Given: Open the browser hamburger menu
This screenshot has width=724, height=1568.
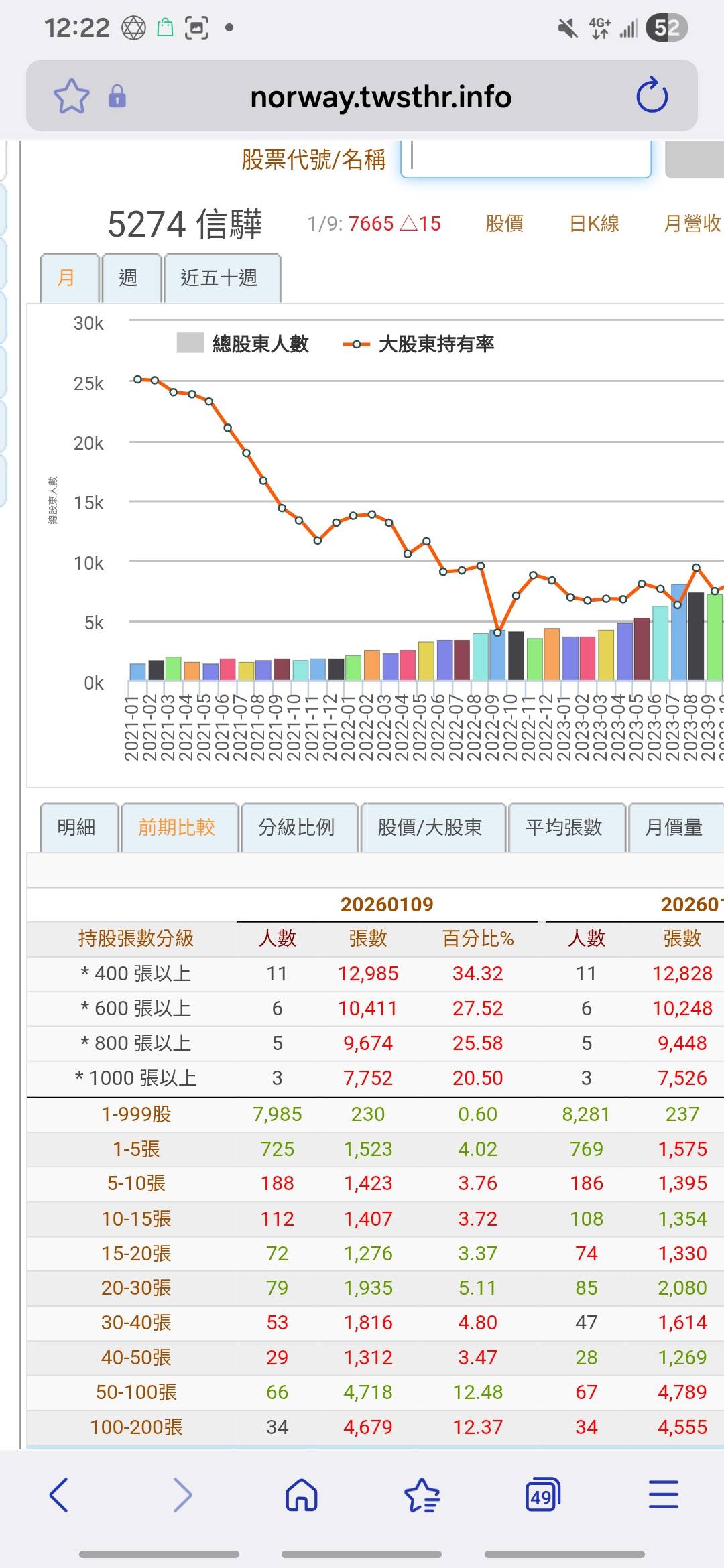Looking at the screenshot, I should point(663,1495).
